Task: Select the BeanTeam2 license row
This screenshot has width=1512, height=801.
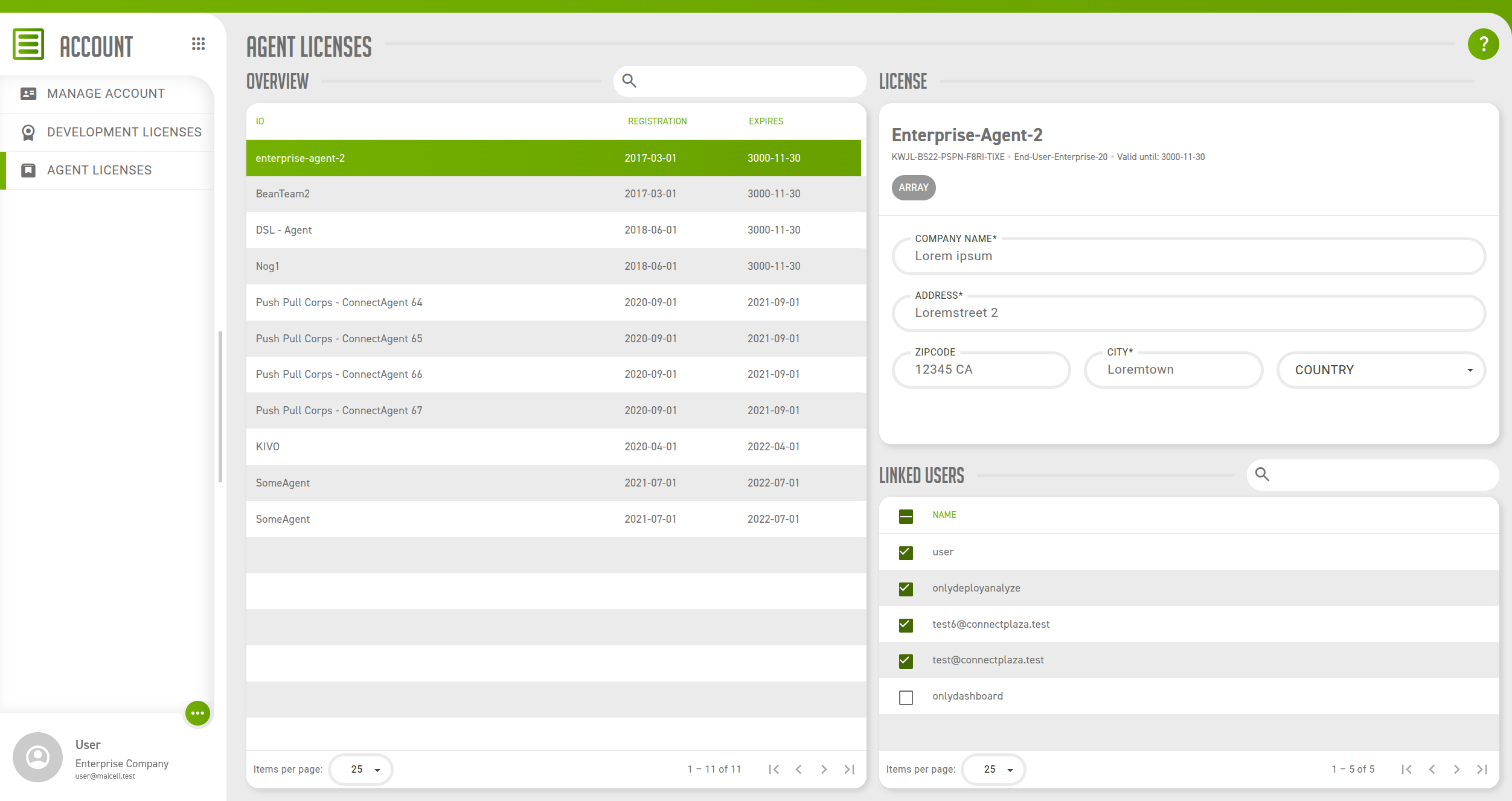Action: pos(554,194)
